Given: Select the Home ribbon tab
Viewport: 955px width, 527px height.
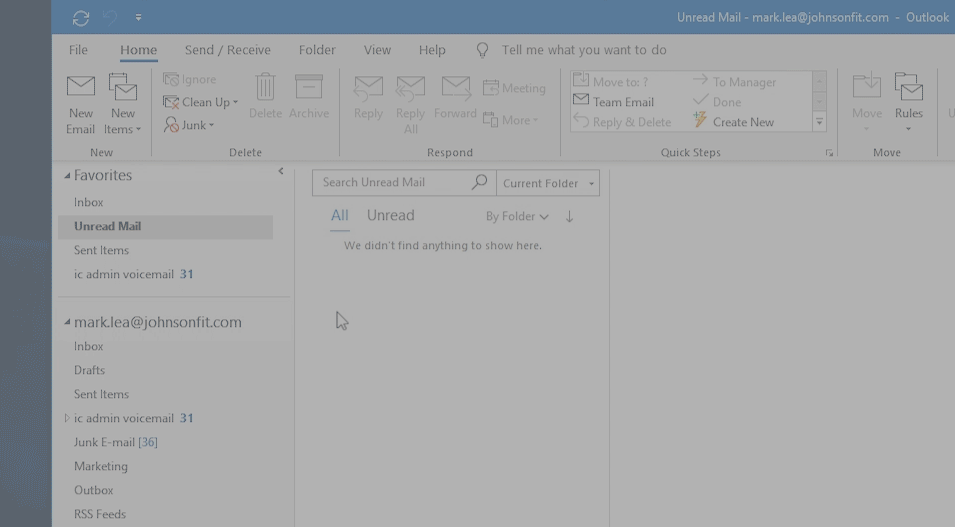Looking at the screenshot, I should (138, 50).
